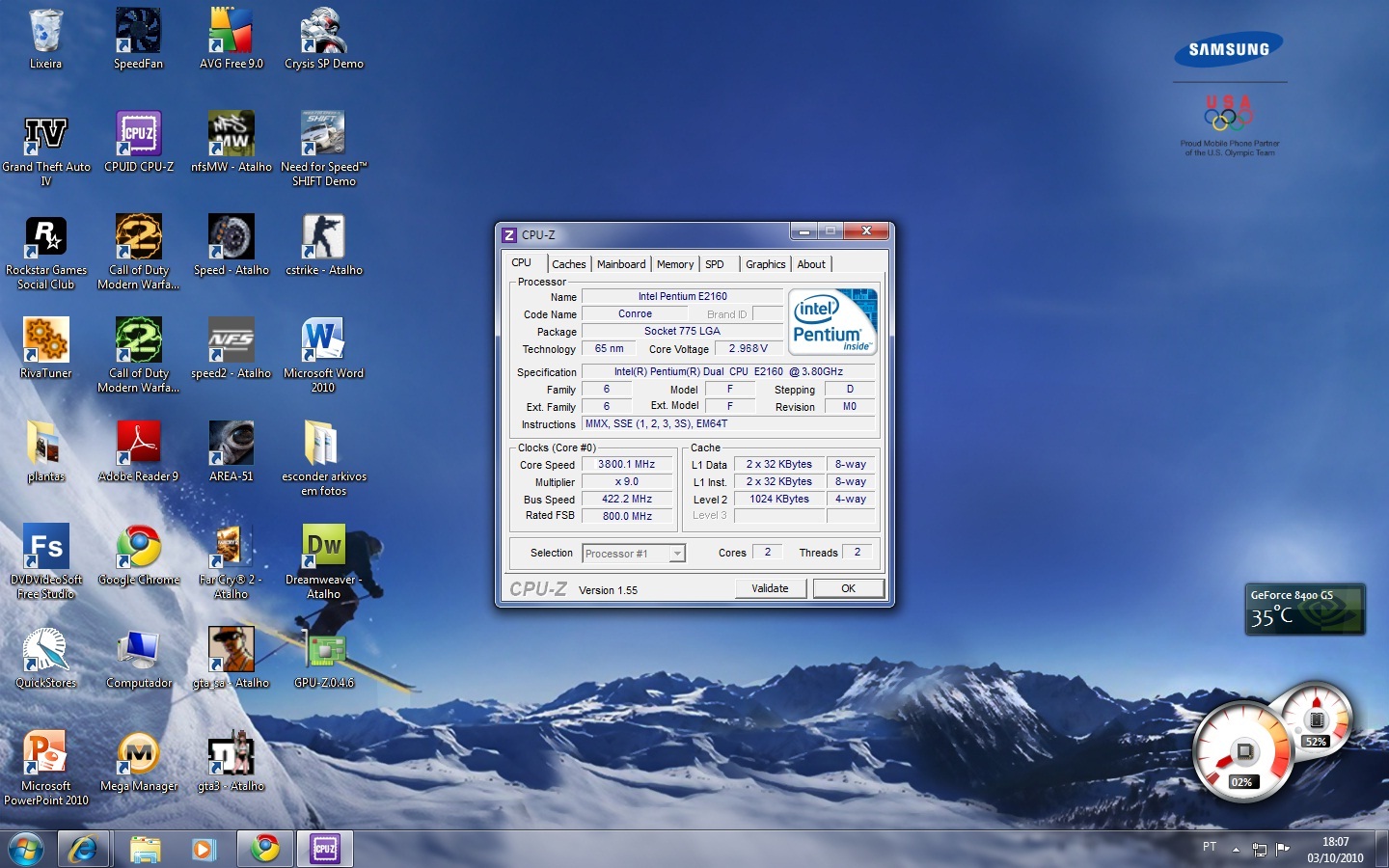The width and height of the screenshot is (1389, 868).
Task: Open the PT language indicator
Action: pos(1210,847)
